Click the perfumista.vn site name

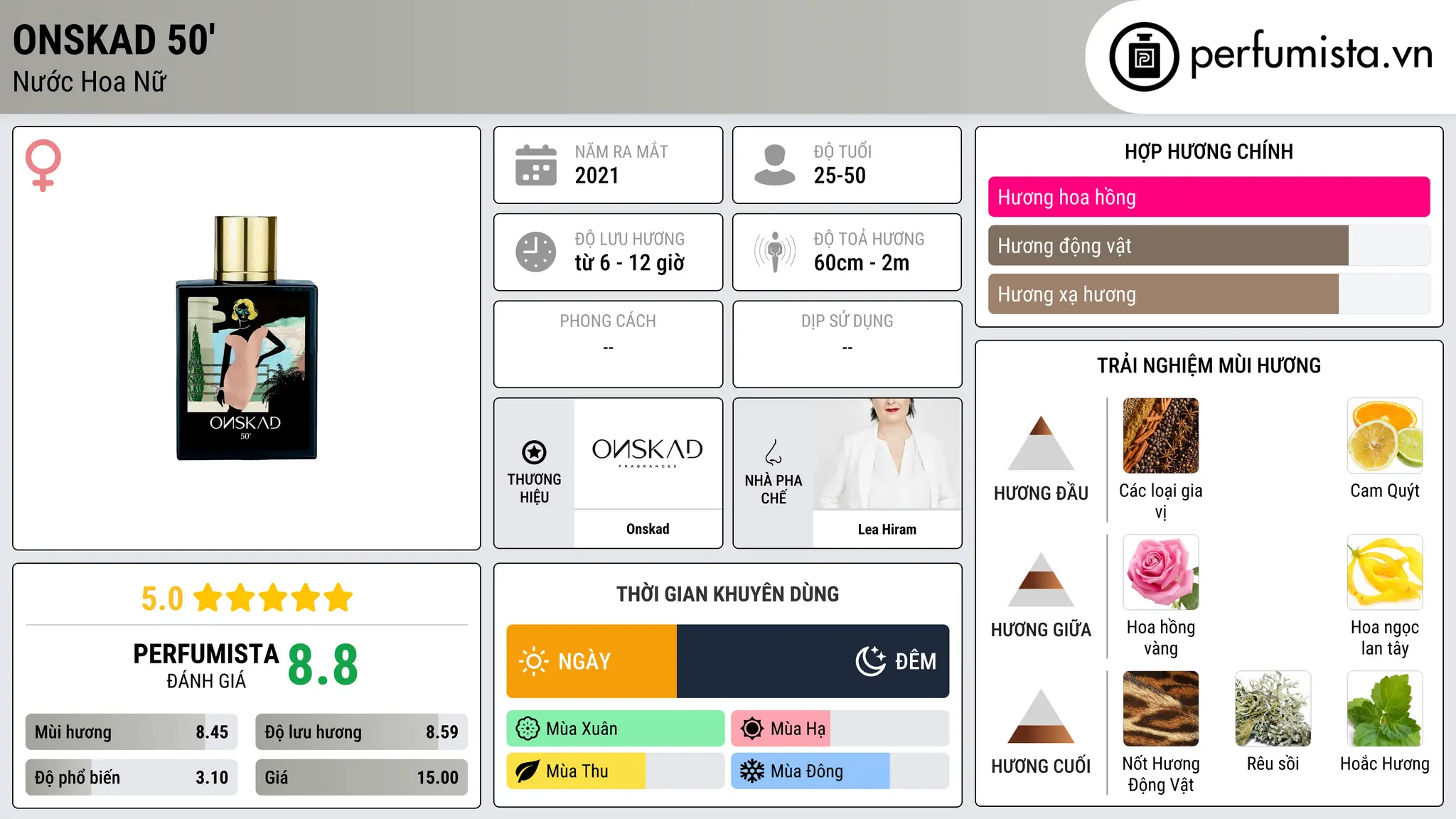point(1312,54)
